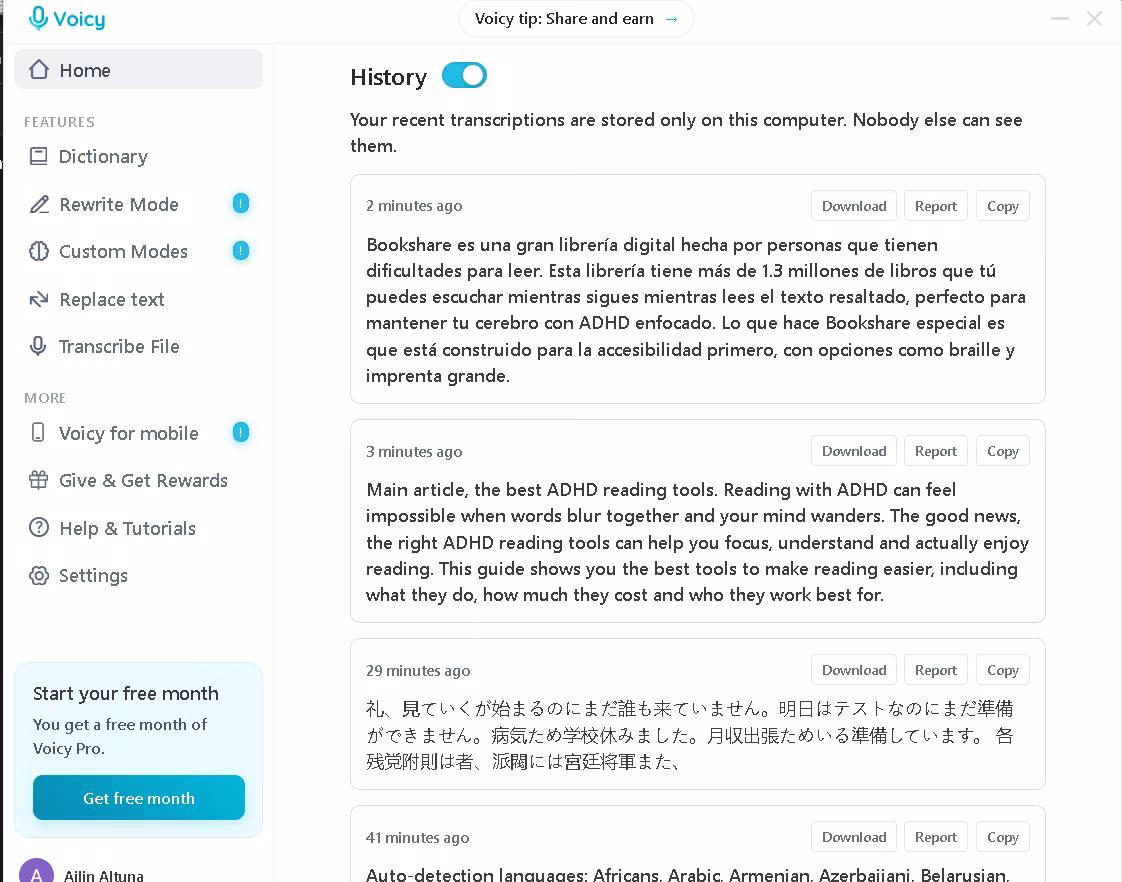Click the Dictionary book icon

point(39,156)
